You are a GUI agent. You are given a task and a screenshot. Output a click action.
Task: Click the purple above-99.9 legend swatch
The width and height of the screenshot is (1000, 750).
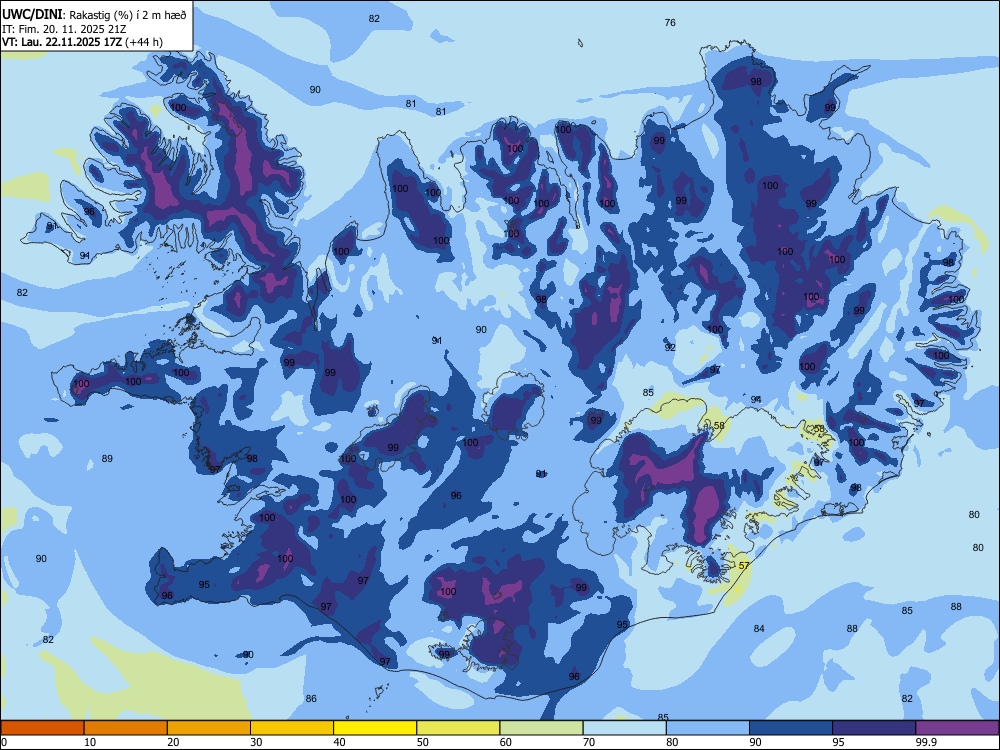tap(957, 728)
